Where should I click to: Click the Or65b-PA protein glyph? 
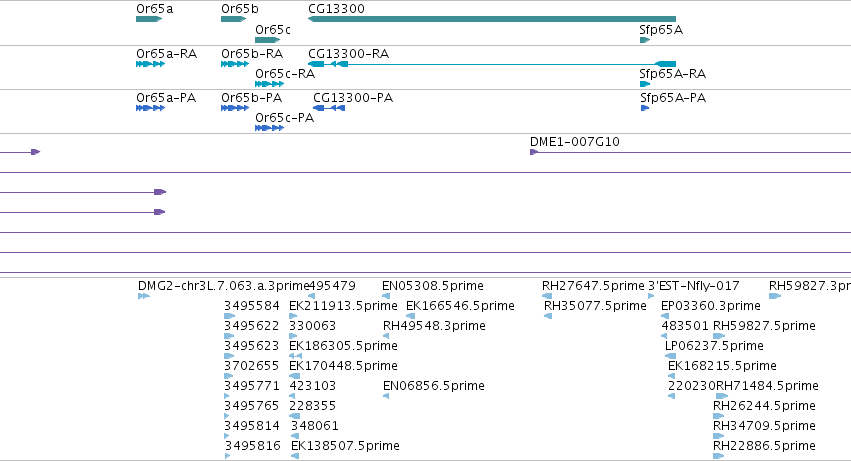(235, 108)
